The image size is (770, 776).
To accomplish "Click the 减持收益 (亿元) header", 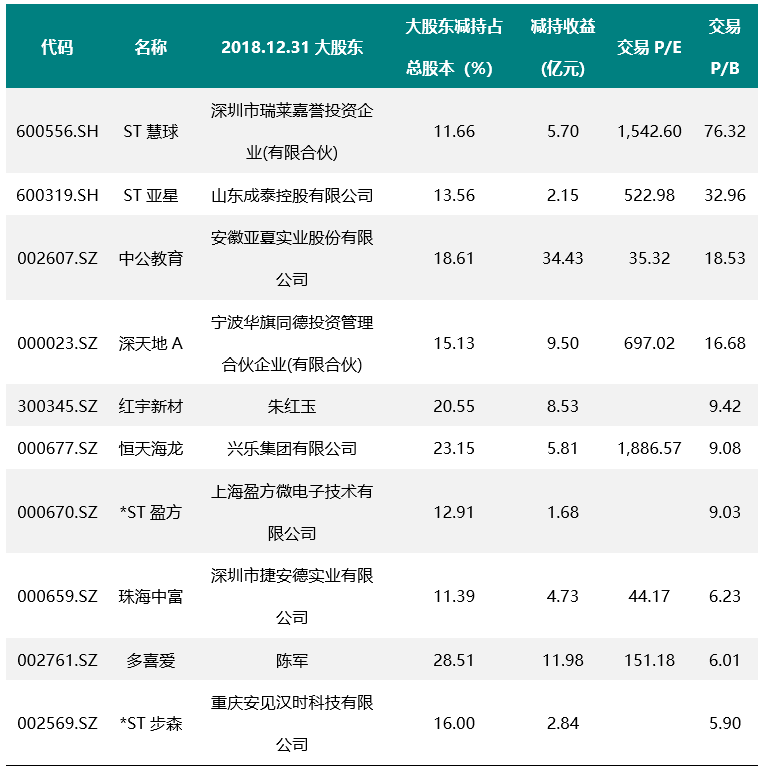I will (x=563, y=48).
